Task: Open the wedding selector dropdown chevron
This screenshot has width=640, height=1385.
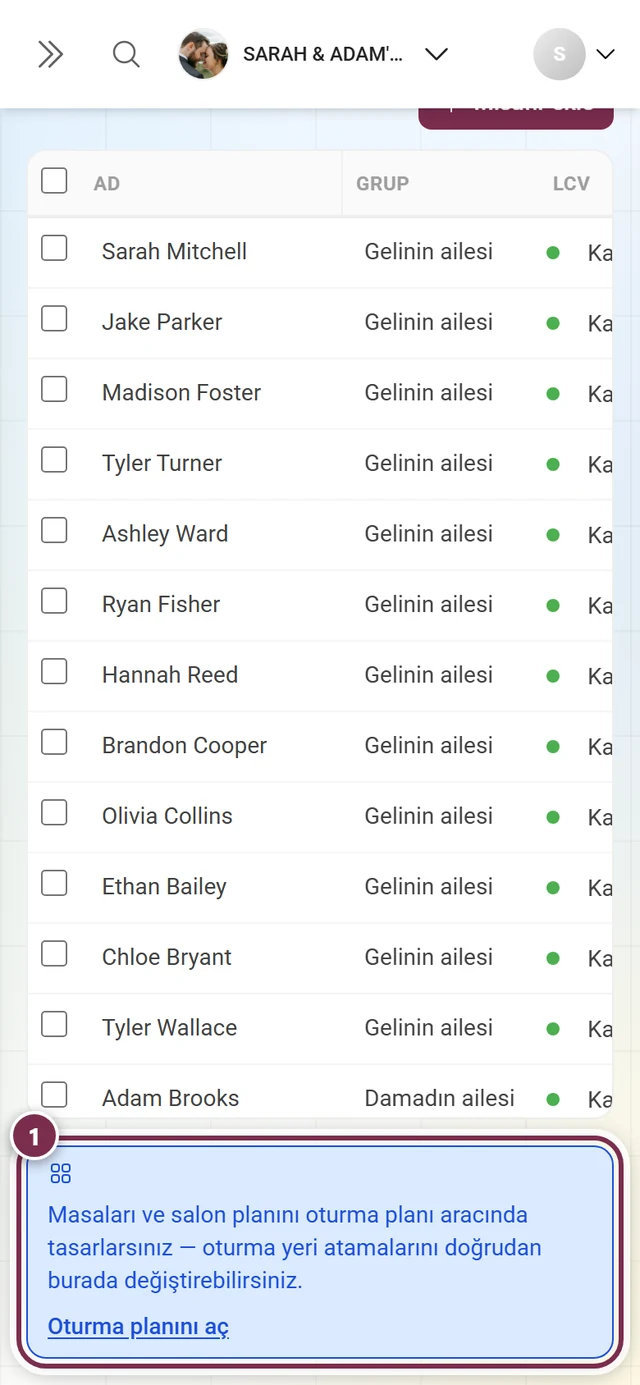Action: pos(436,54)
